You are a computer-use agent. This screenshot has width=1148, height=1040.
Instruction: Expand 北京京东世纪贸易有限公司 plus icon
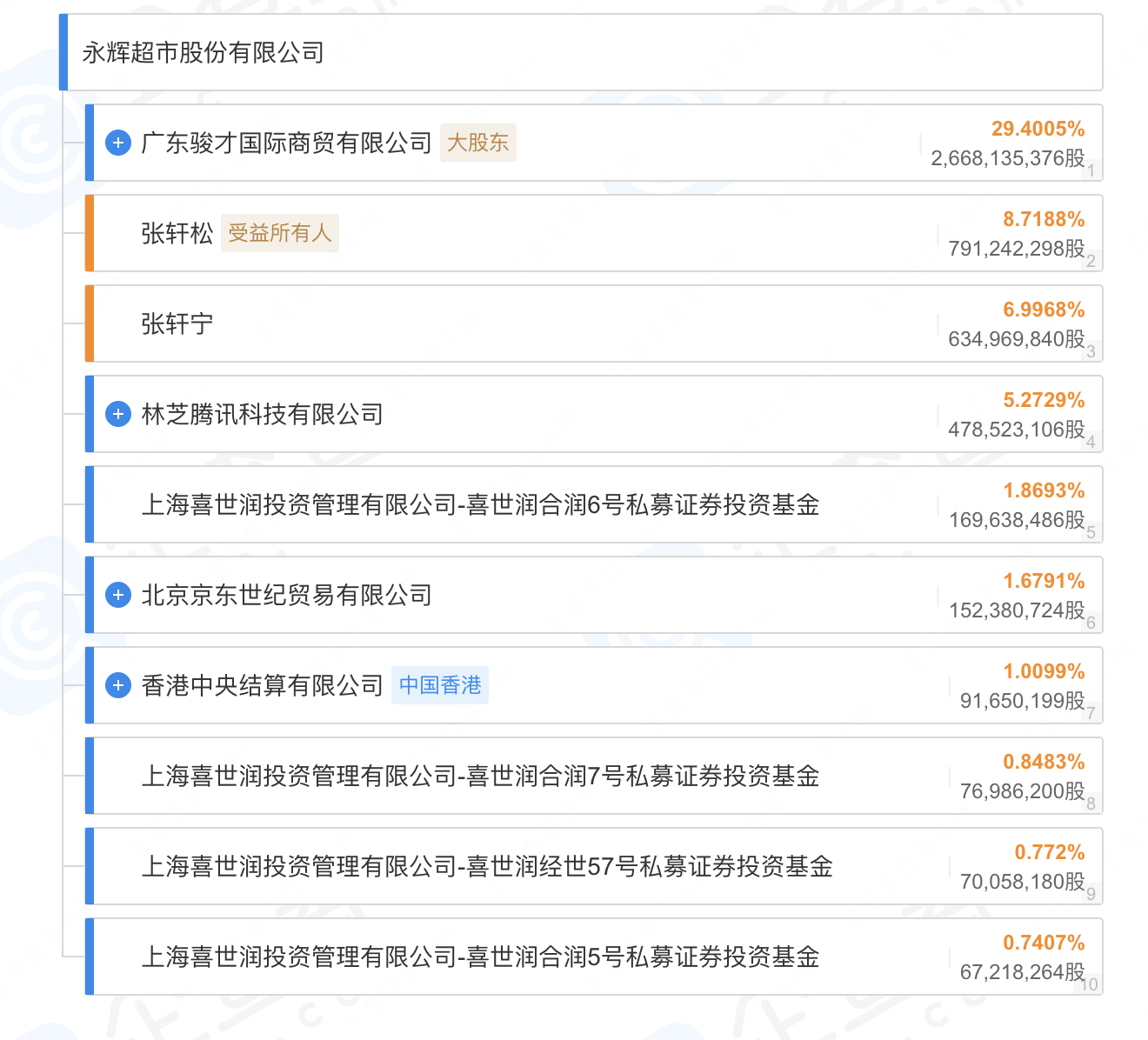click(118, 595)
